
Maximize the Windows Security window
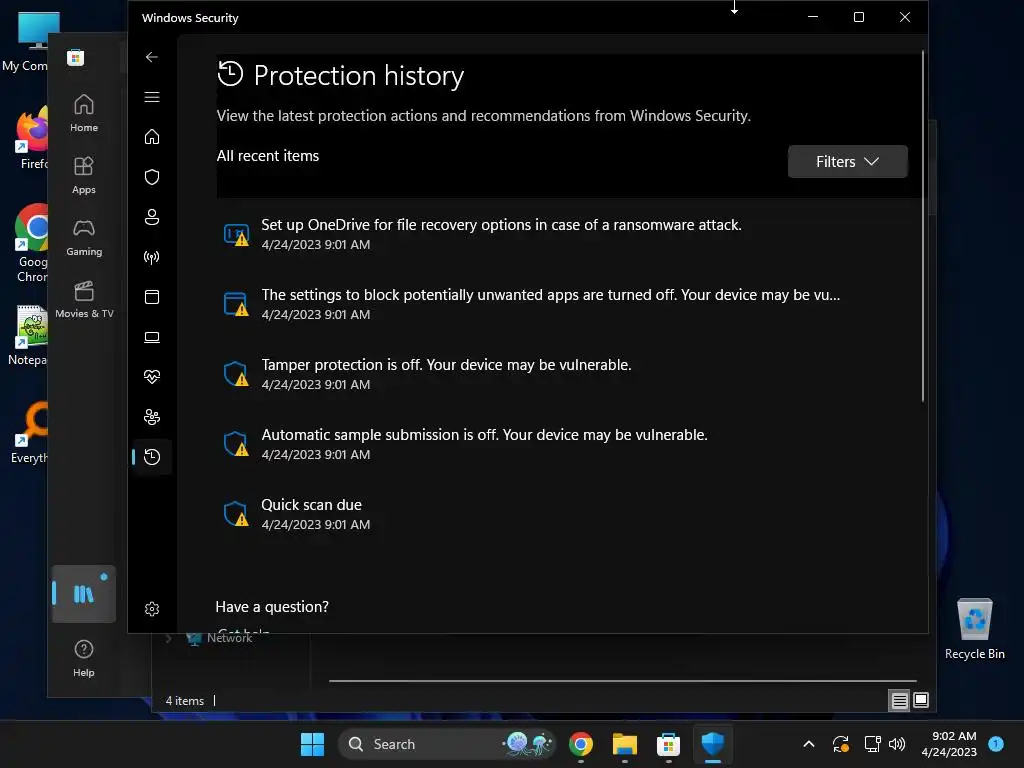coord(859,17)
